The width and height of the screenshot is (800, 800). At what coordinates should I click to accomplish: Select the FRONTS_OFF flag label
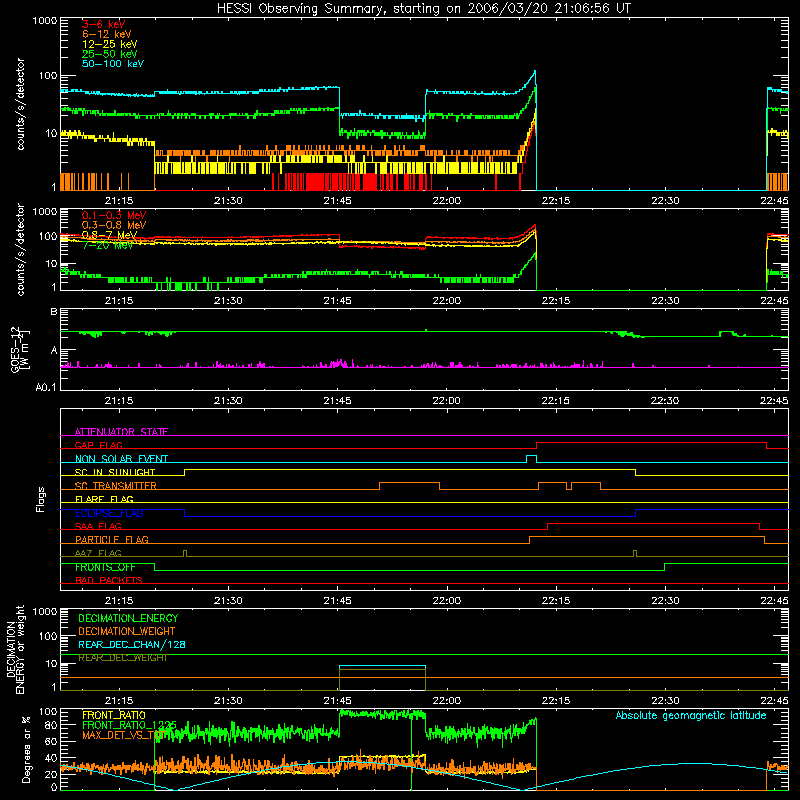pyautogui.click(x=105, y=567)
